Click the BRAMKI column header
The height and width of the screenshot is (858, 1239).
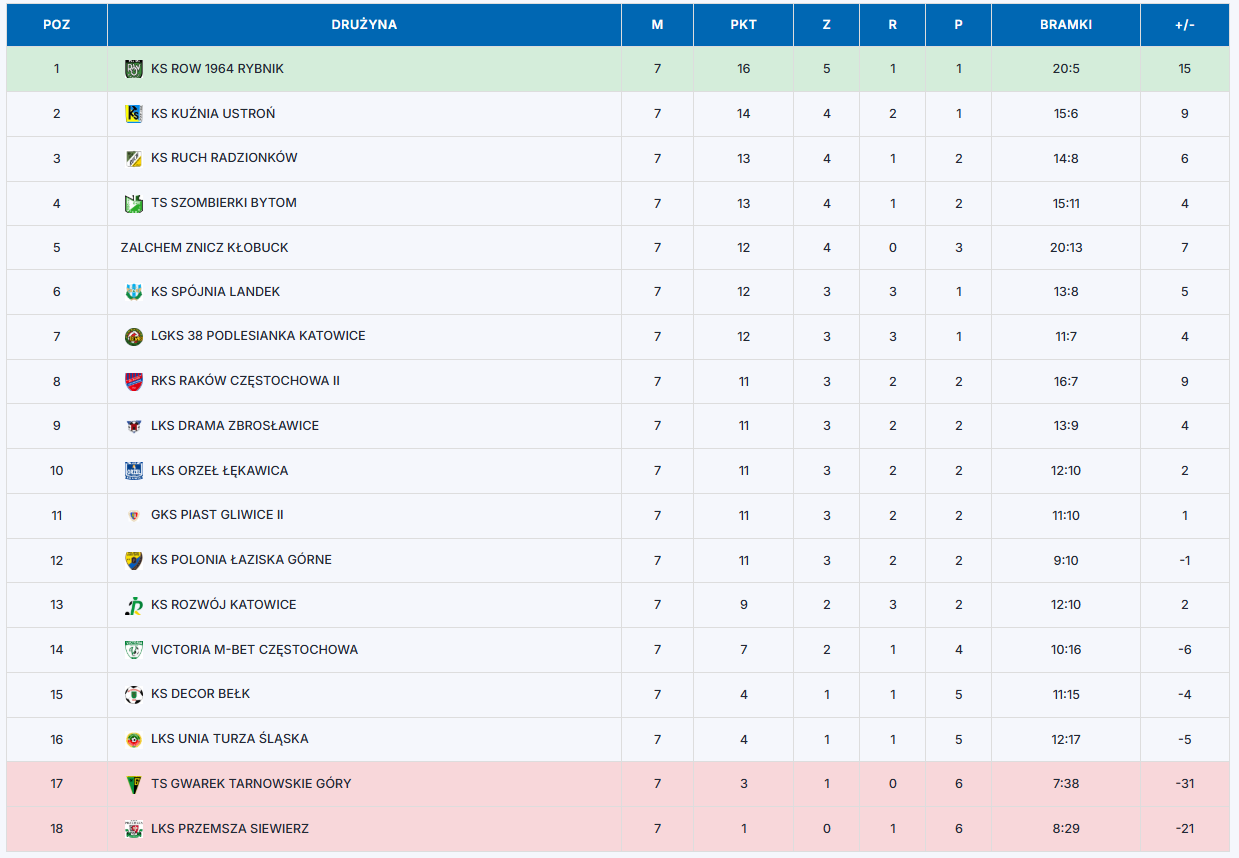pos(1065,25)
